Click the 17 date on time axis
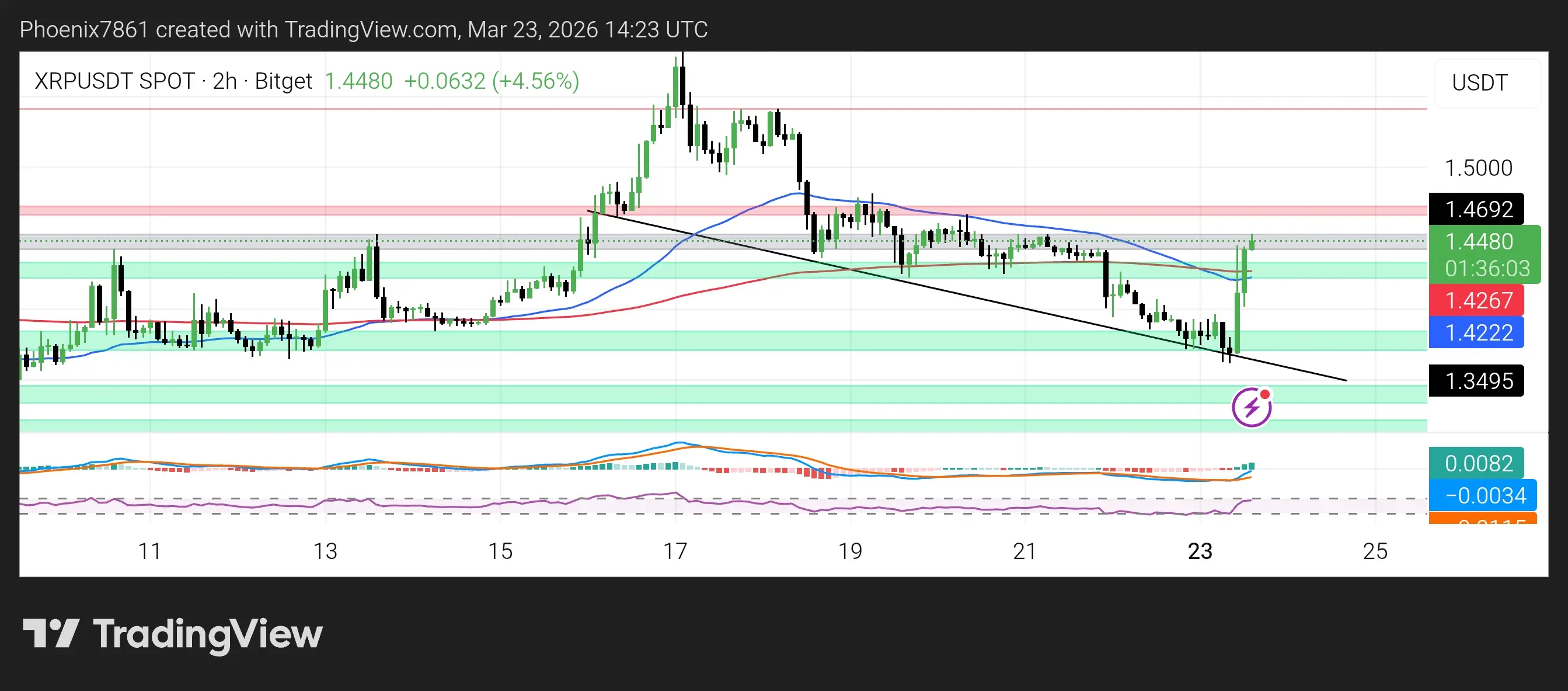Viewport: 1568px width, 691px height. tap(675, 551)
